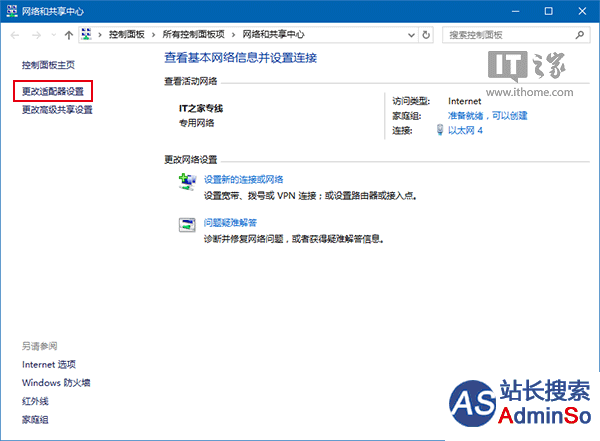Click the new connection setup icon
600x441 pixels.
click(187, 182)
